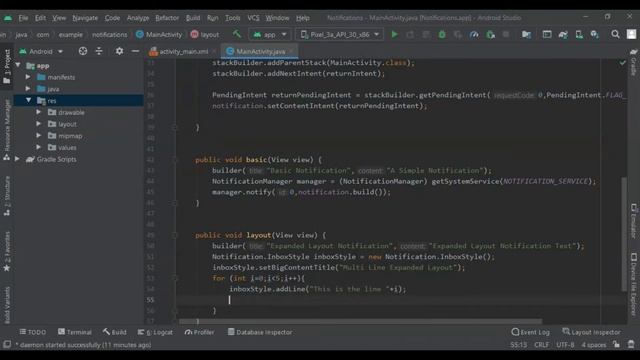
Task: Fold the layout(View view) method
Action: (175, 235)
